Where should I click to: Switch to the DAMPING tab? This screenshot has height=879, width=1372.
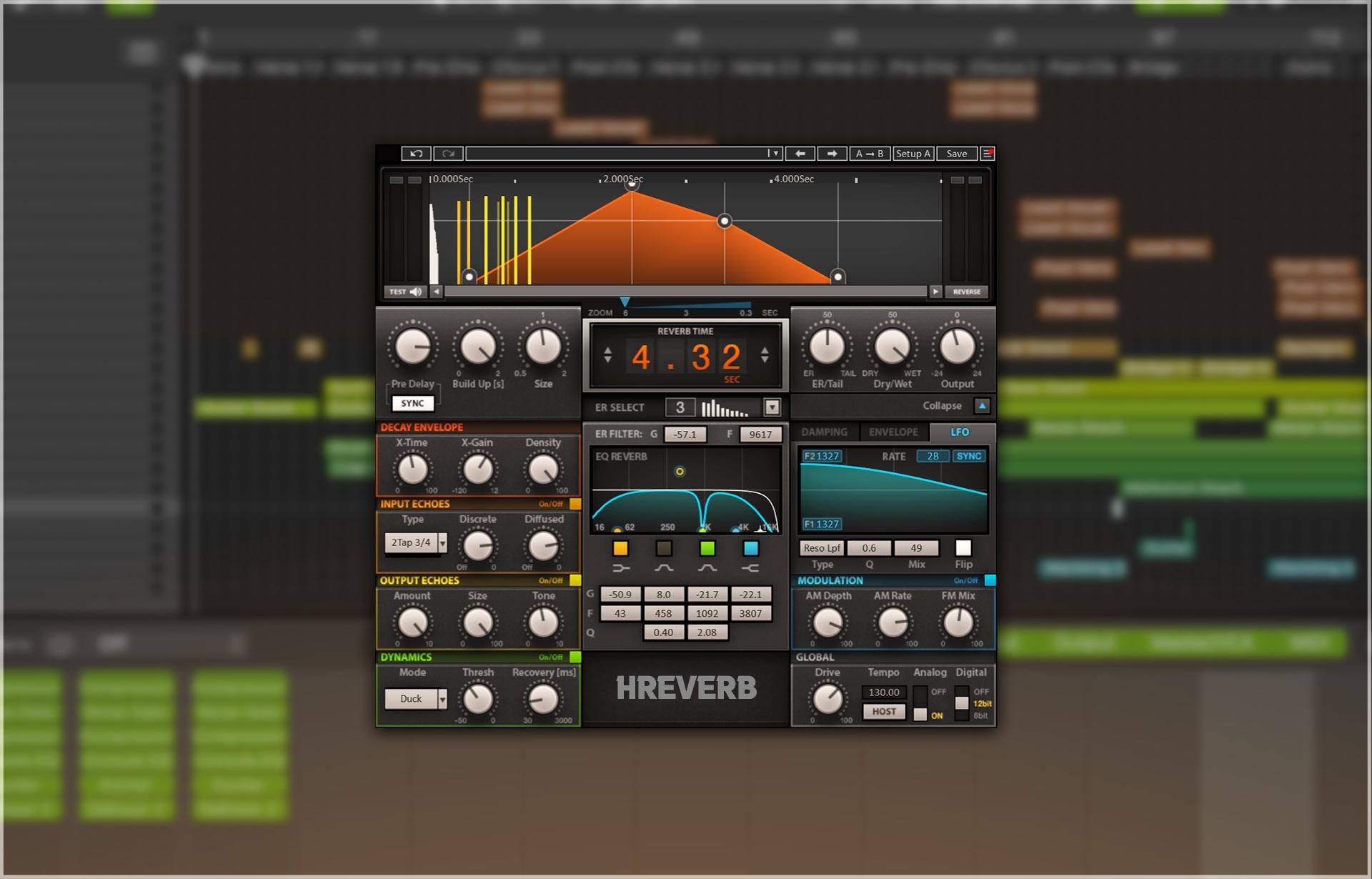pos(824,432)
